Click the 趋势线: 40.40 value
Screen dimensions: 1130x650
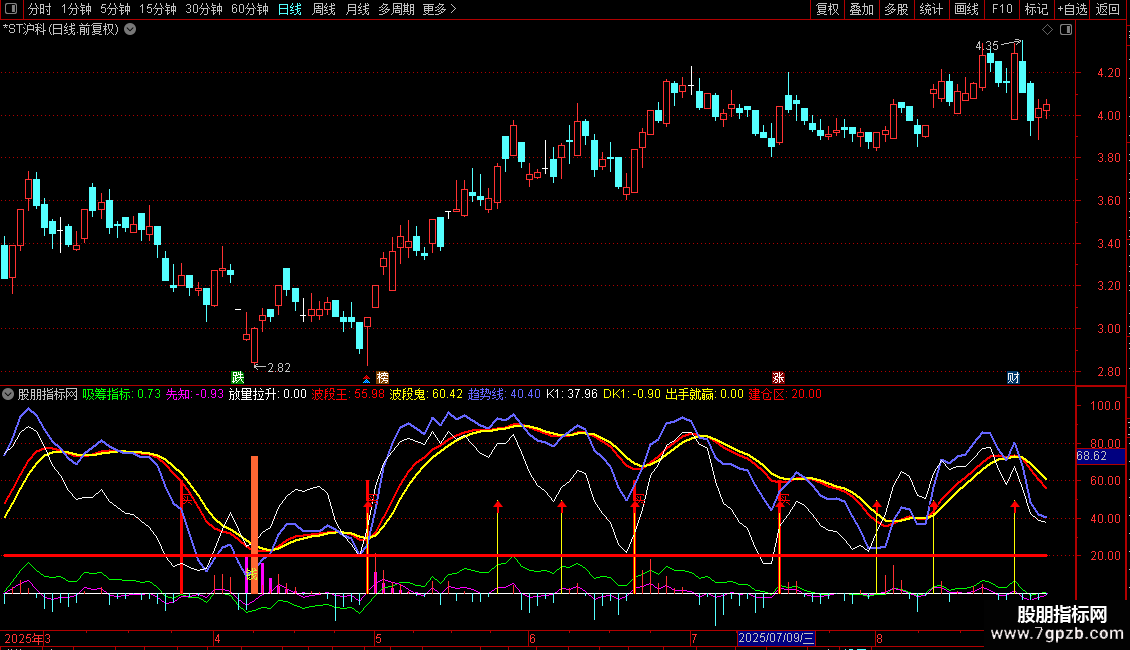click(x=504, y=394)
